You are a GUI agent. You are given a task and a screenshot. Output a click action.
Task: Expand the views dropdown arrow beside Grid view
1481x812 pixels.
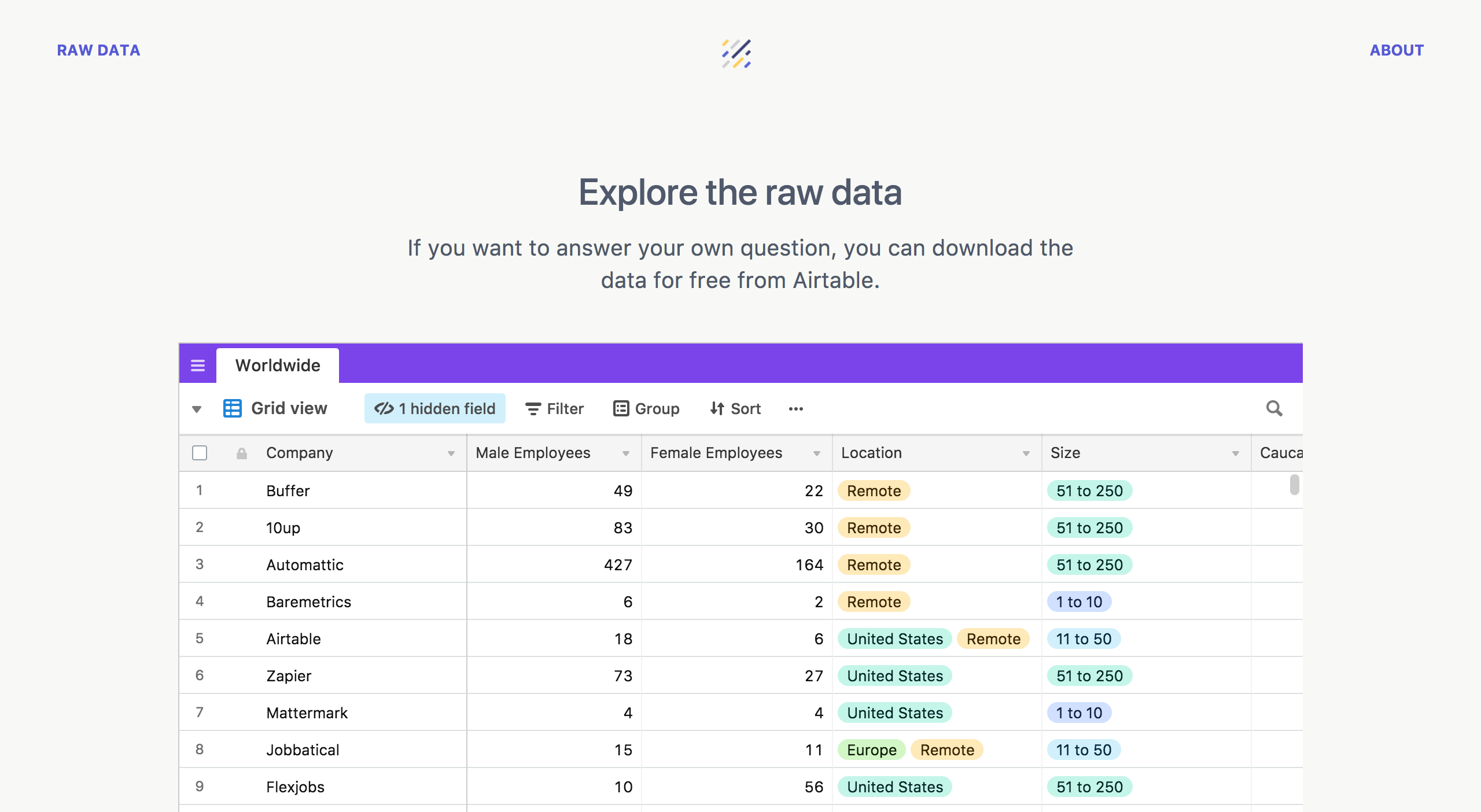pyautogui.click(x=197, y=409)
